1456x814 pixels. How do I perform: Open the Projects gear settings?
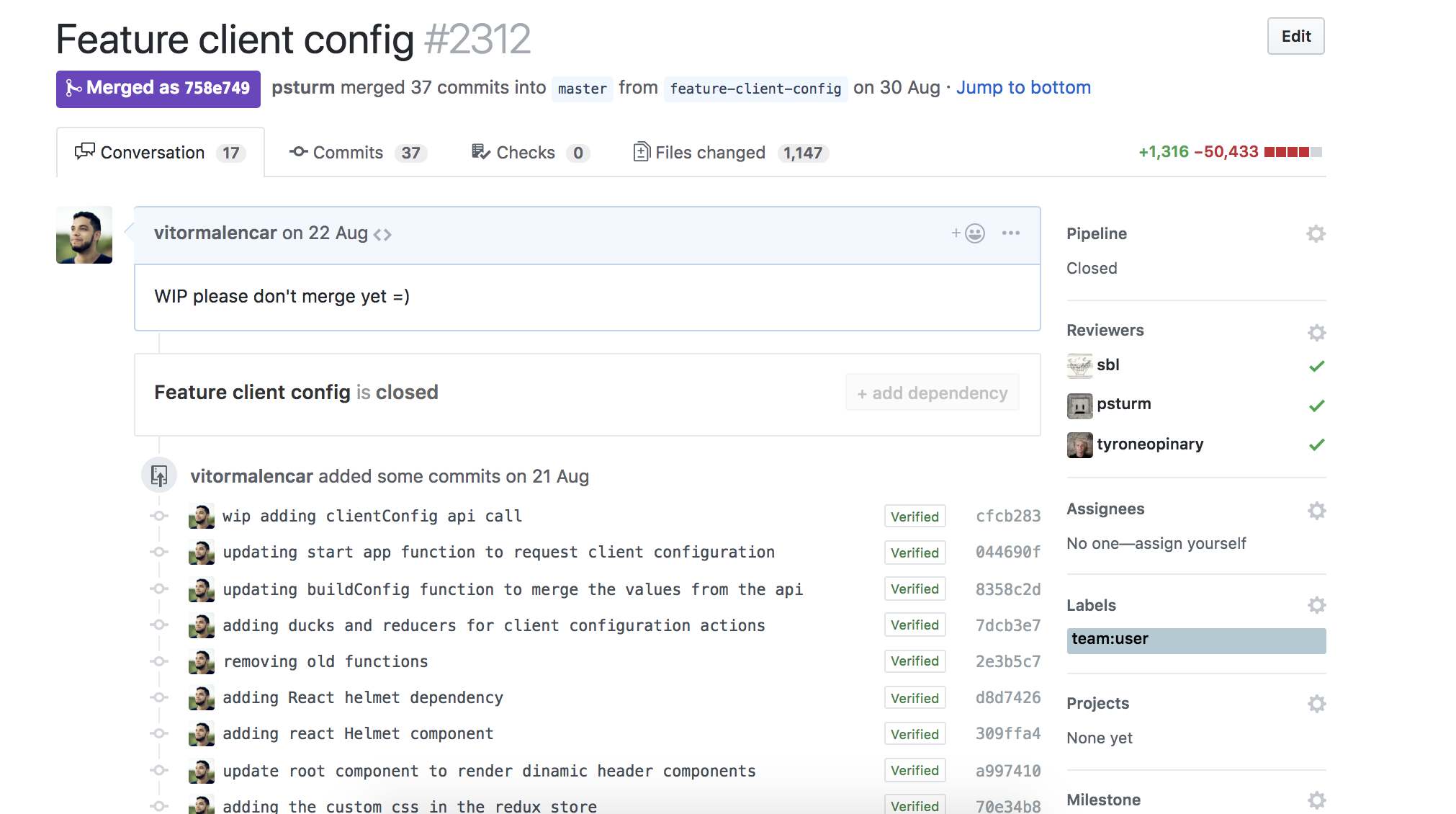click(x=1316, y=704)
